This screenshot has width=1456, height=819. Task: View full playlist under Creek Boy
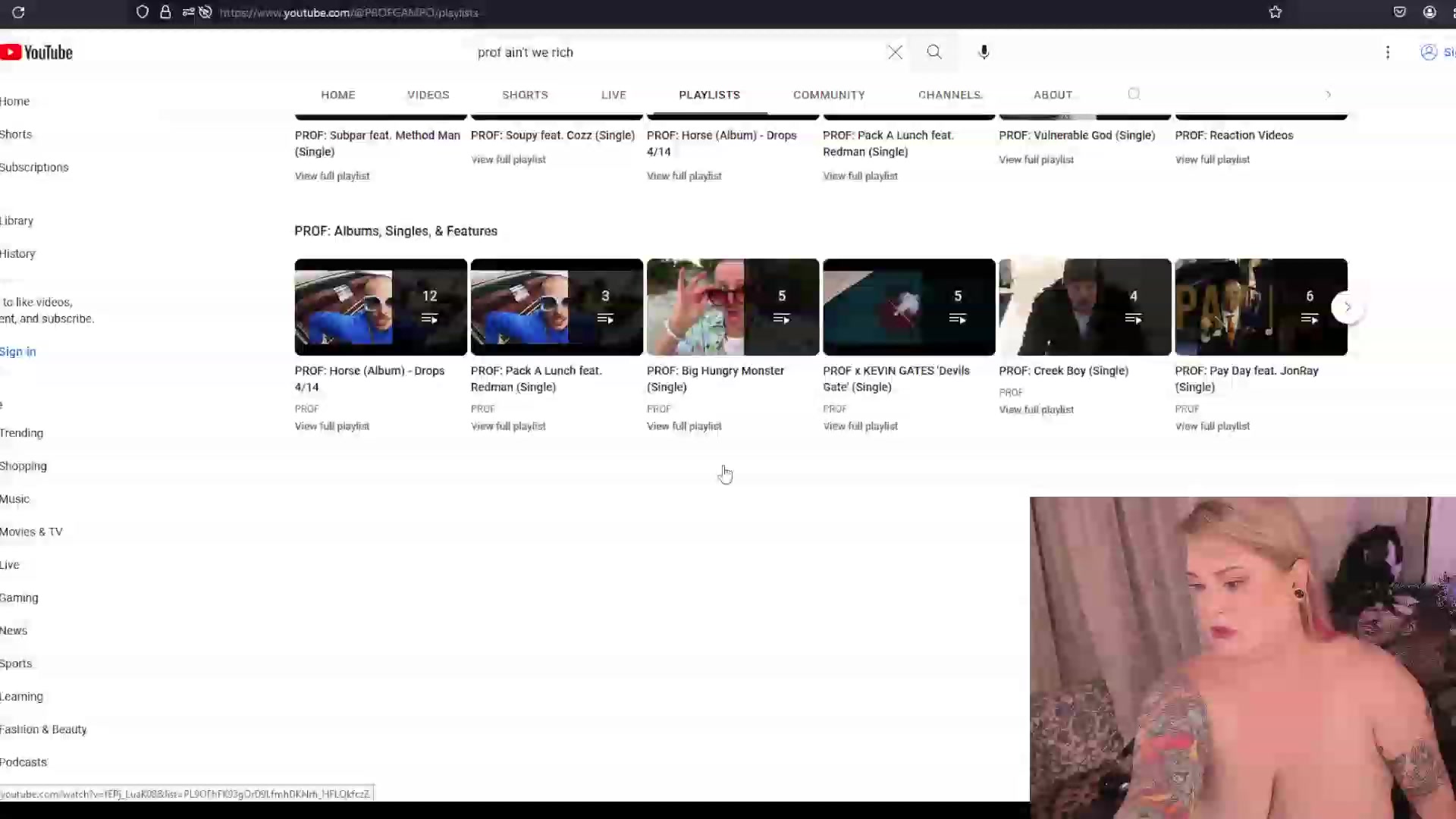1036,409
